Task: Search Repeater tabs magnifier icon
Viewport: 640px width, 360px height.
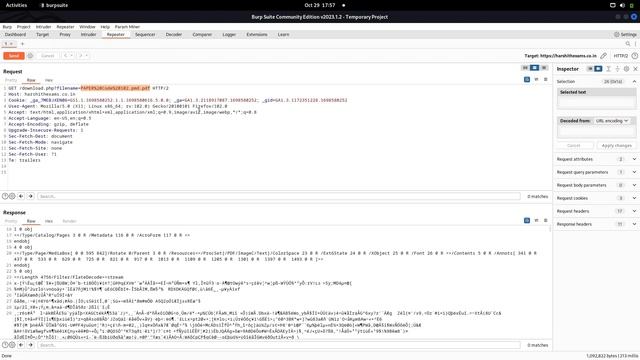Action: point(628,44)
